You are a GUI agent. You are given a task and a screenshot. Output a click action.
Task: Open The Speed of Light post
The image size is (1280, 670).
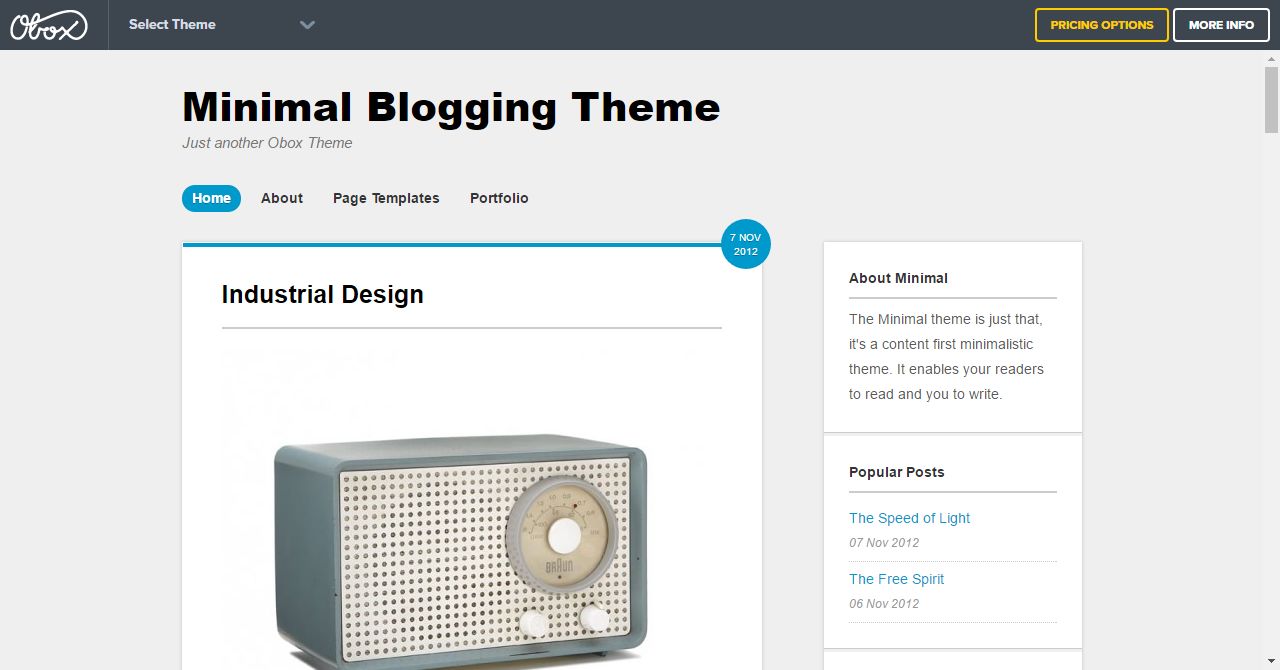[909, 518]
